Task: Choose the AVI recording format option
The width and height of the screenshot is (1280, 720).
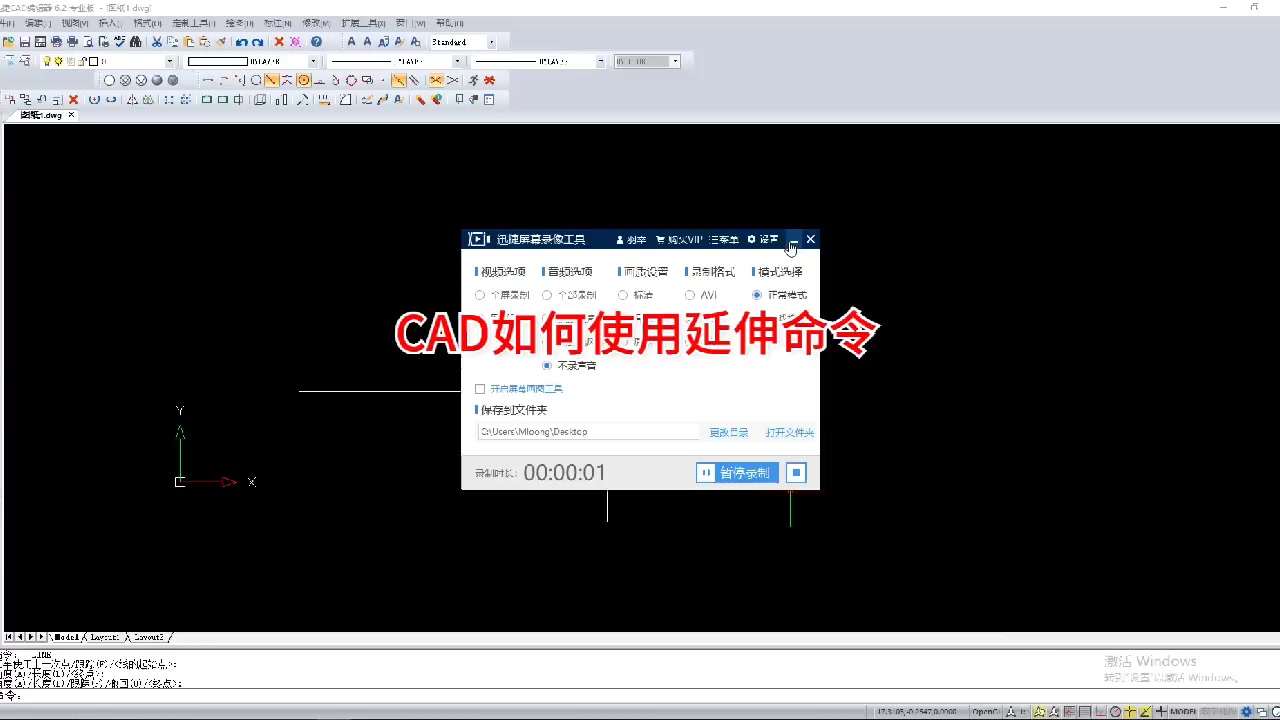Action: point(690,295)
